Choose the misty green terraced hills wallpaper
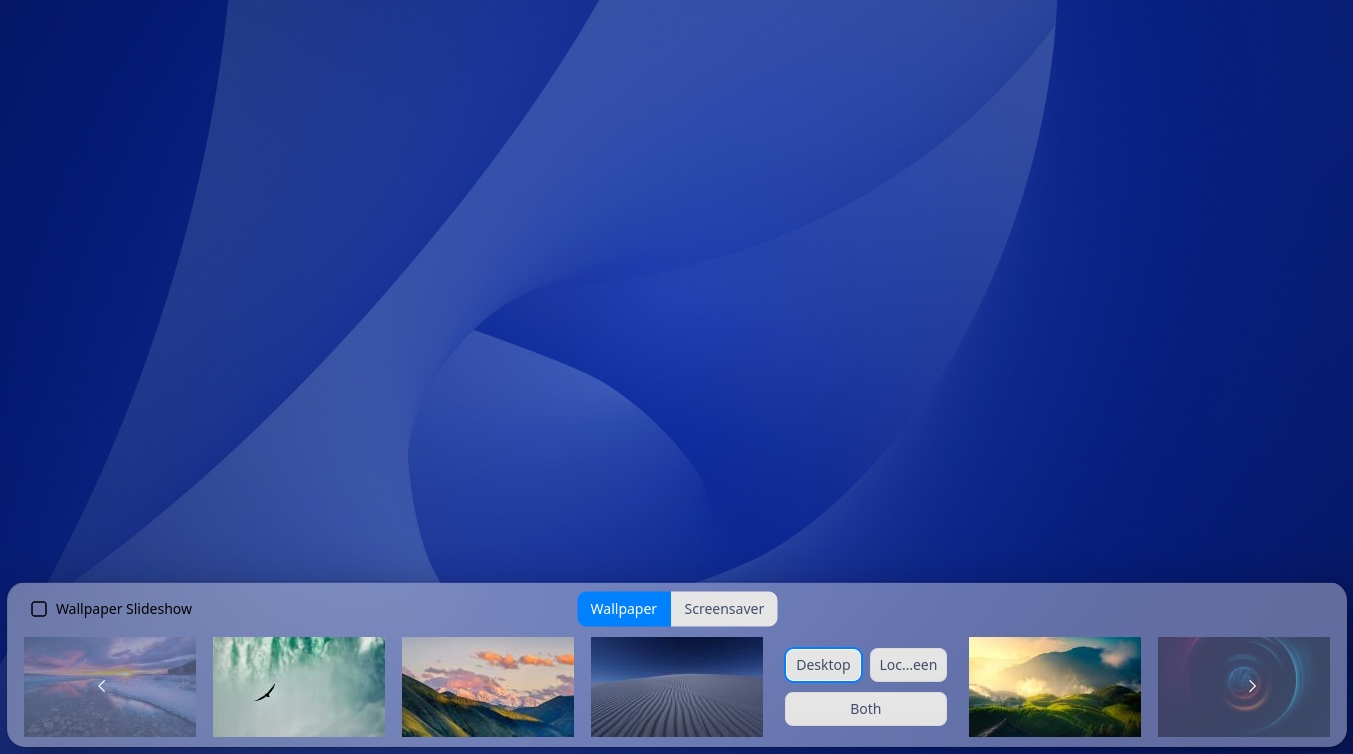The image size is (1353, 754). [x=1055, y=686]
